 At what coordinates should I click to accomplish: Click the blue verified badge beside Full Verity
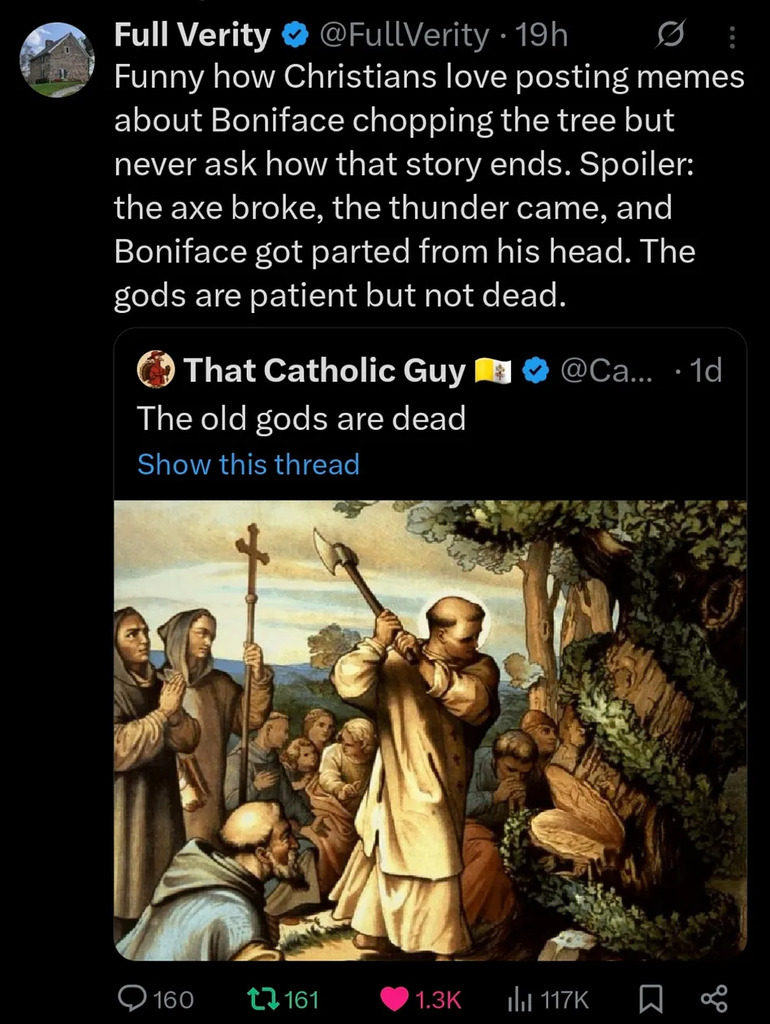pyautogui.click(x=294, y=37)
